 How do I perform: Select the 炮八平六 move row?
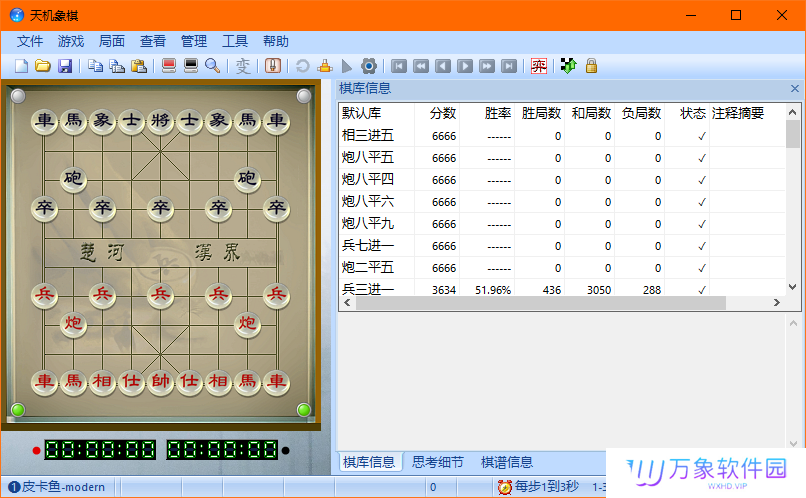pos(562,202)
